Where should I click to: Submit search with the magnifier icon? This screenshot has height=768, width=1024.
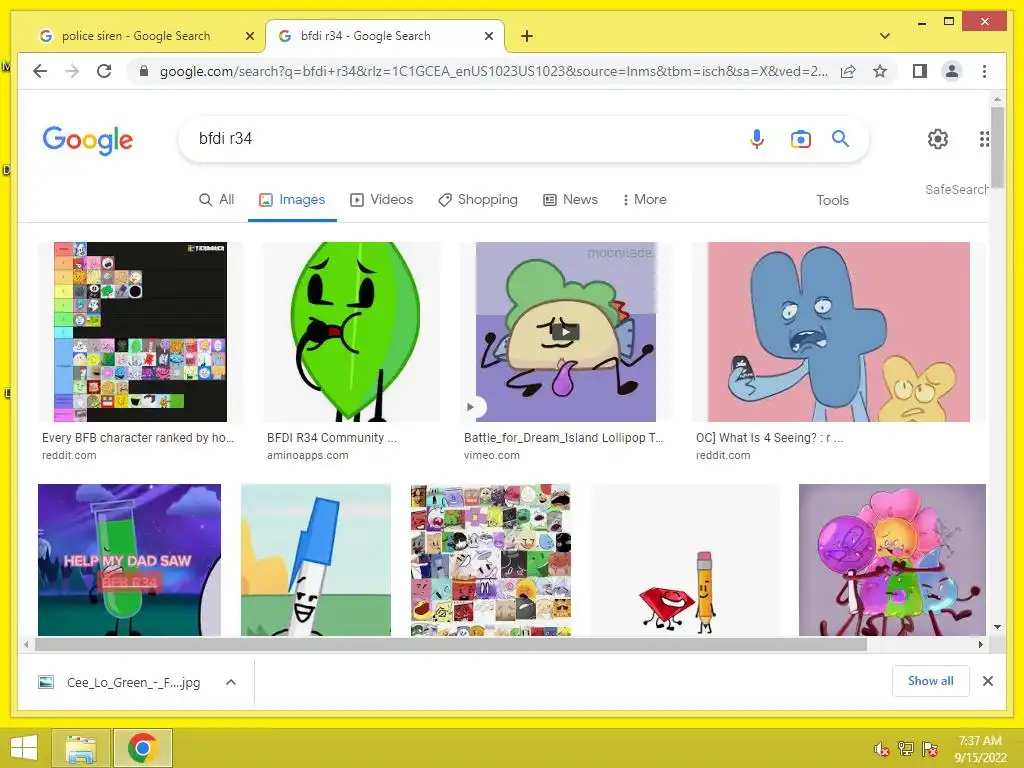tap(840, 138)
